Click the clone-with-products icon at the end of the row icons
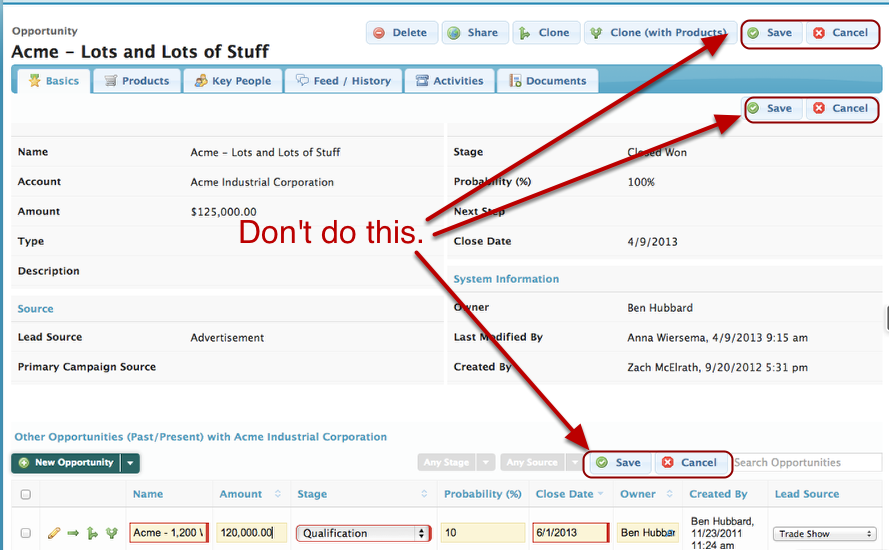Viewport: 889px width, 550px height. 111,533
